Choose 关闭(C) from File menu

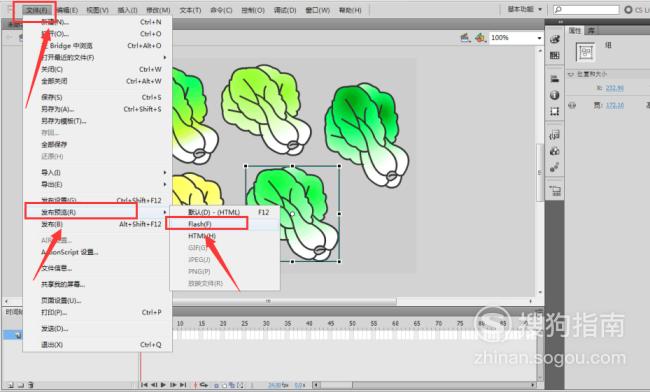coord(97,69)
